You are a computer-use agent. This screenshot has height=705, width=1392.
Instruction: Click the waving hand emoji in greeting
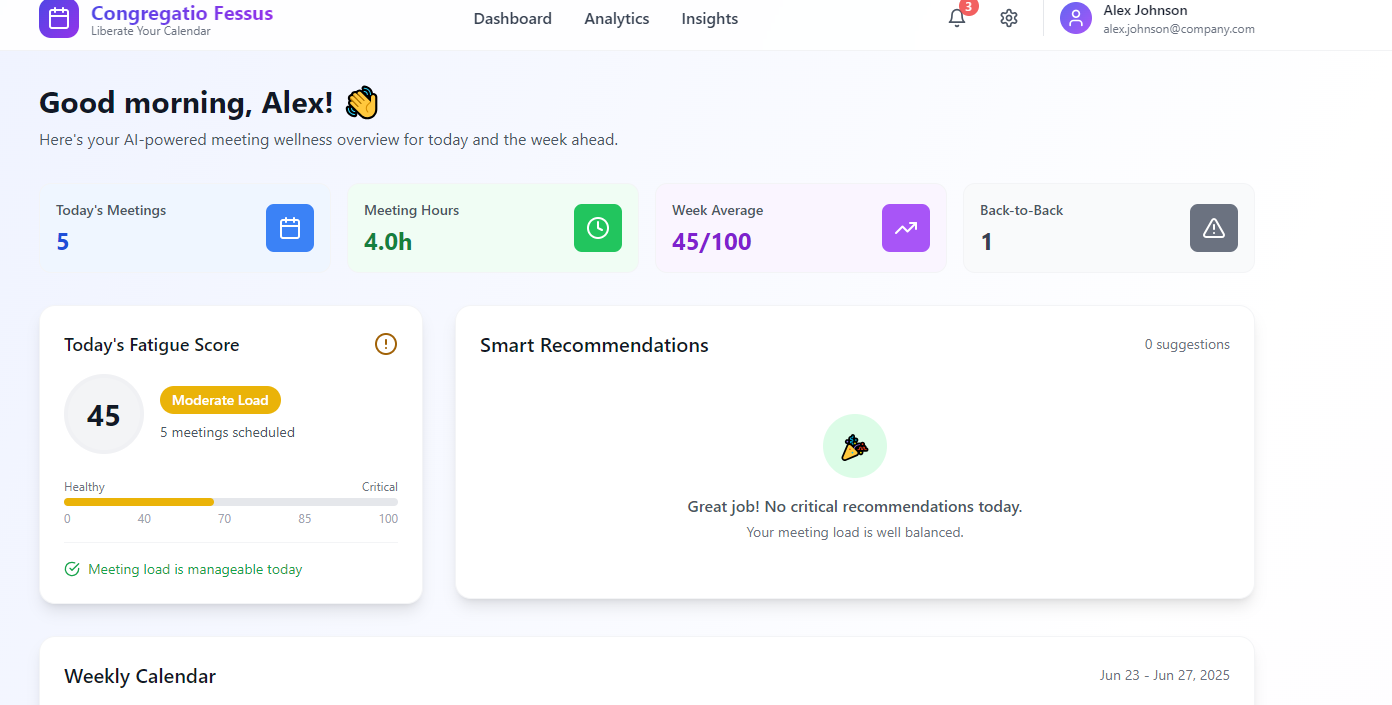tap(362, 103)
